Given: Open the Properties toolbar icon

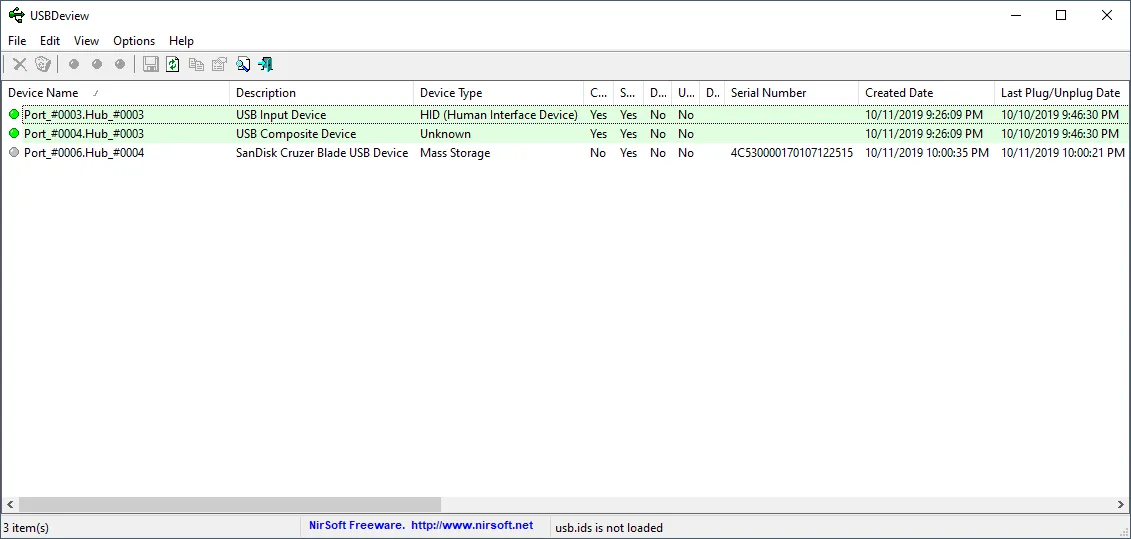Looking at the screenshot, I should pyautogui.click(x=219, y=64).
